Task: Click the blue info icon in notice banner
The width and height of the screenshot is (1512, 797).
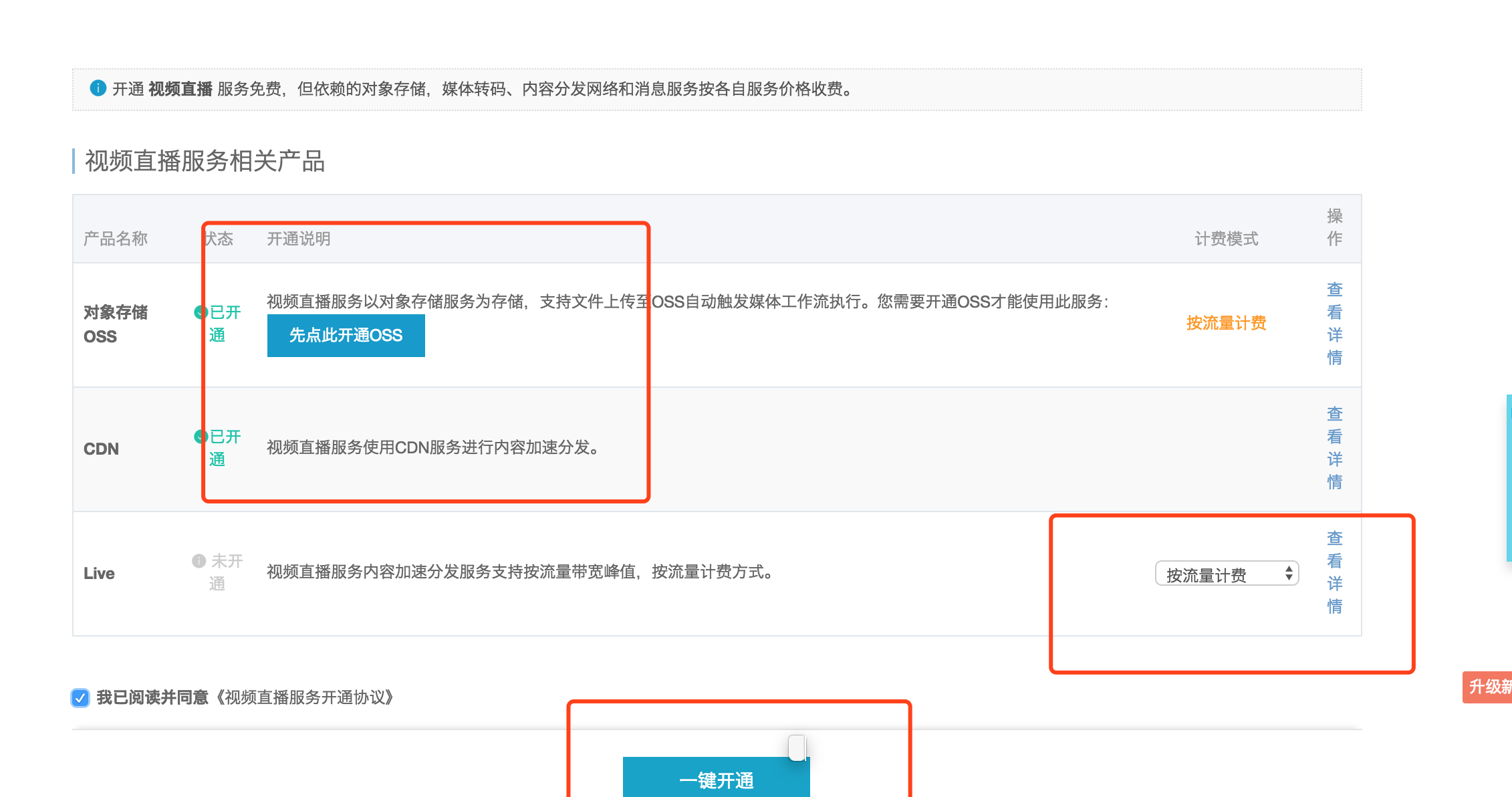Action: [98, 88]
